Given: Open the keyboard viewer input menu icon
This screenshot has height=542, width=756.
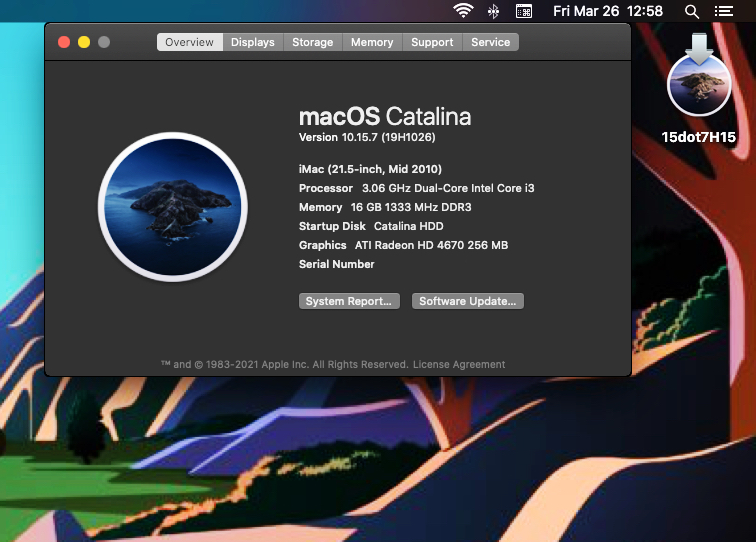Looking at the screenshot, I should (x=524, y=11).
